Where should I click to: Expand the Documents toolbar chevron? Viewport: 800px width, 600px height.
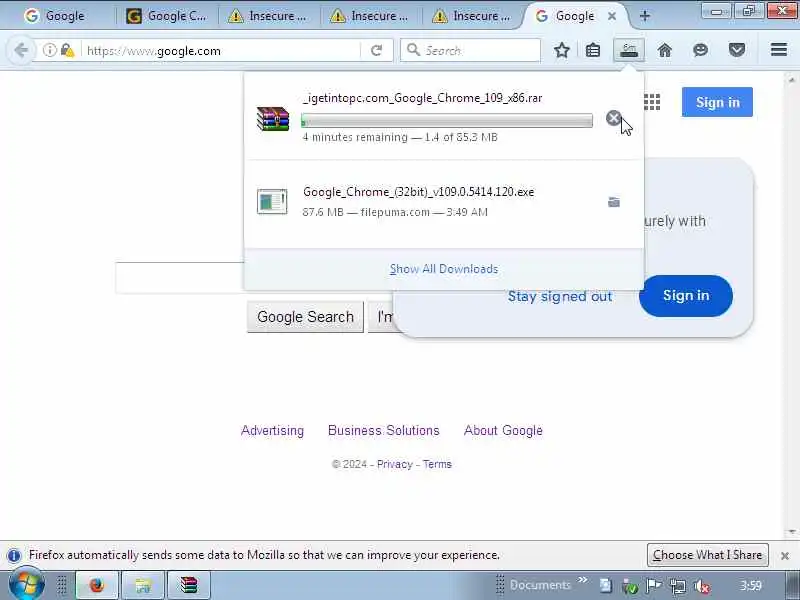click(582, 581)
